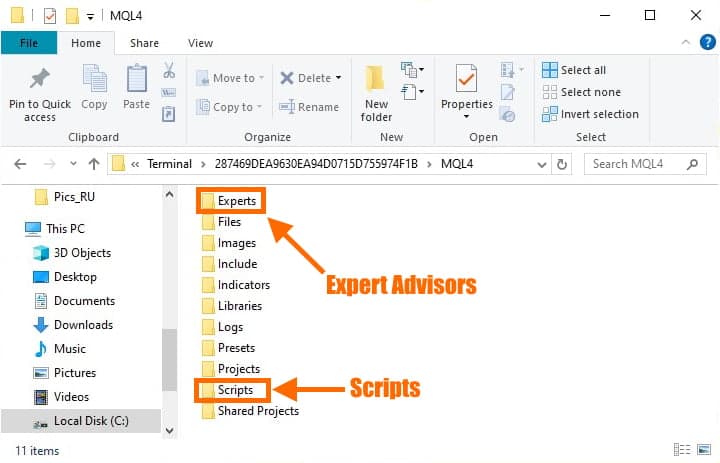
Task: Click title bar properties quick-access icon
Action: click(x=50, y=16)
